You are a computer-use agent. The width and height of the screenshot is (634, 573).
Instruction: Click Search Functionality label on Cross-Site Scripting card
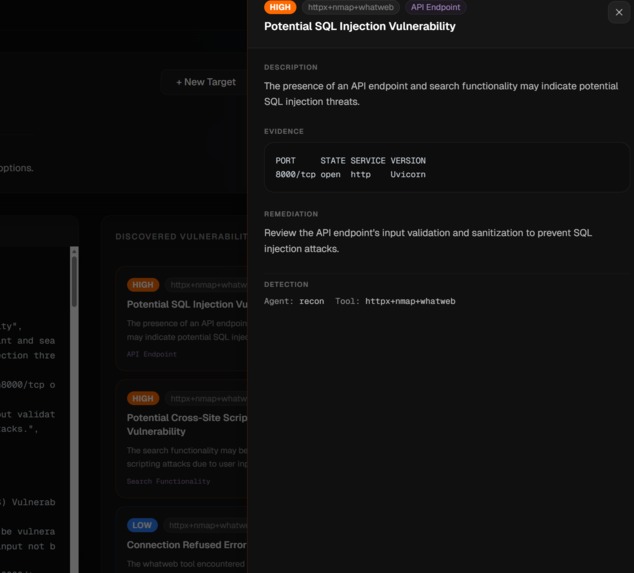[x=168, y=481]
